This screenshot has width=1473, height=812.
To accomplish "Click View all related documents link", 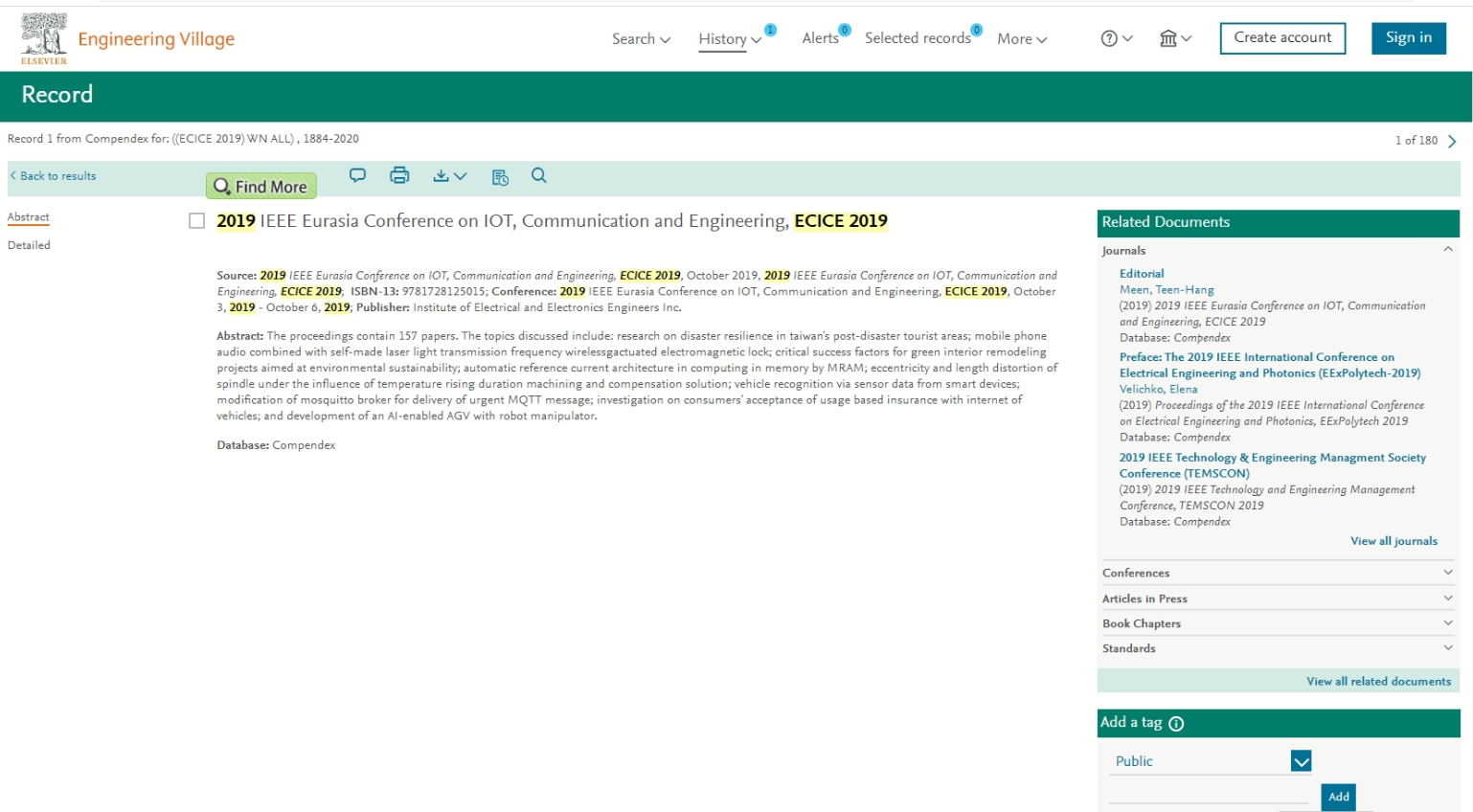I will click(x=1378, y=682).
